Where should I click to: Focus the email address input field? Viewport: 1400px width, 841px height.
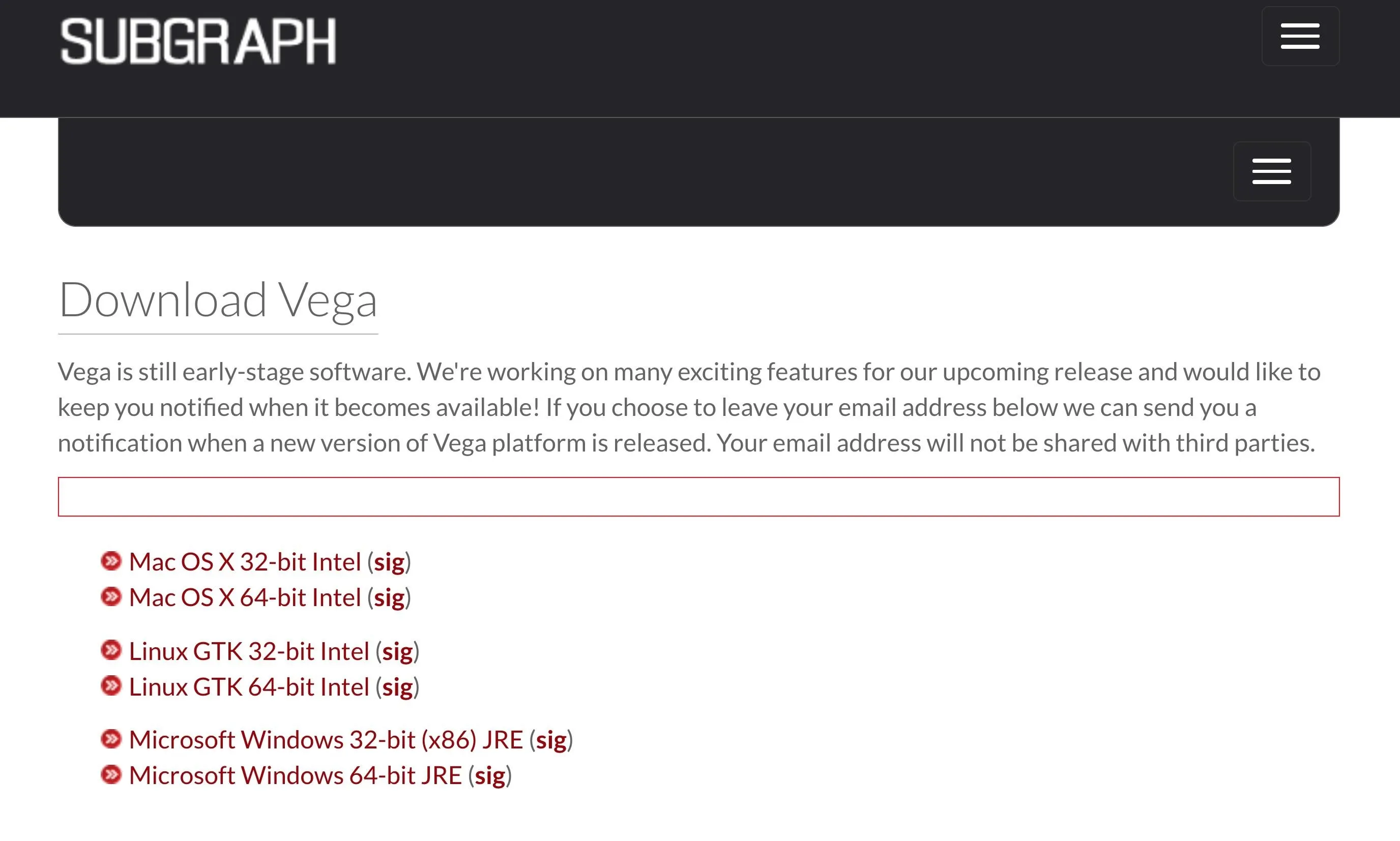[698, 496]
